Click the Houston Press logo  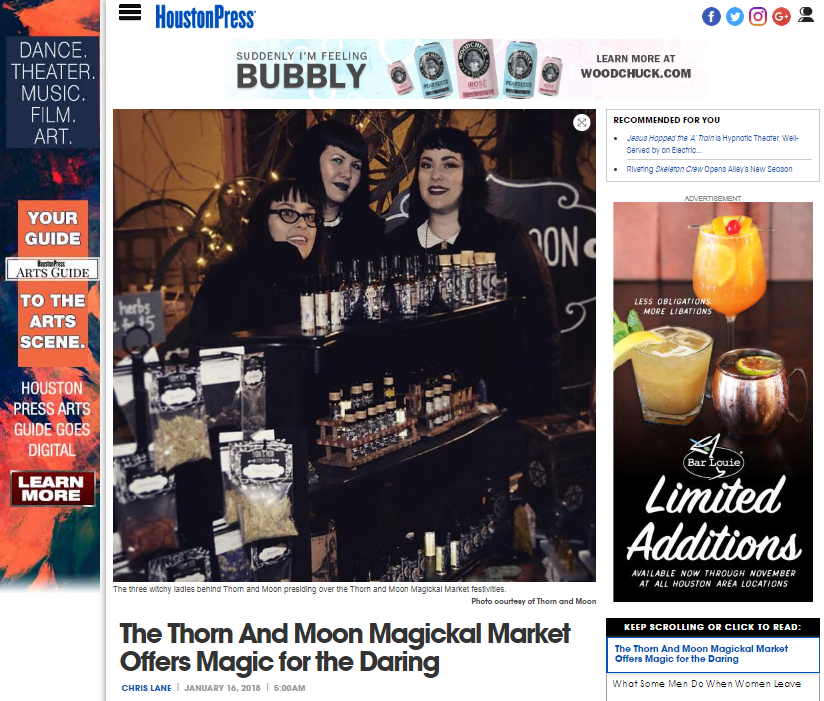pos(205,17)
